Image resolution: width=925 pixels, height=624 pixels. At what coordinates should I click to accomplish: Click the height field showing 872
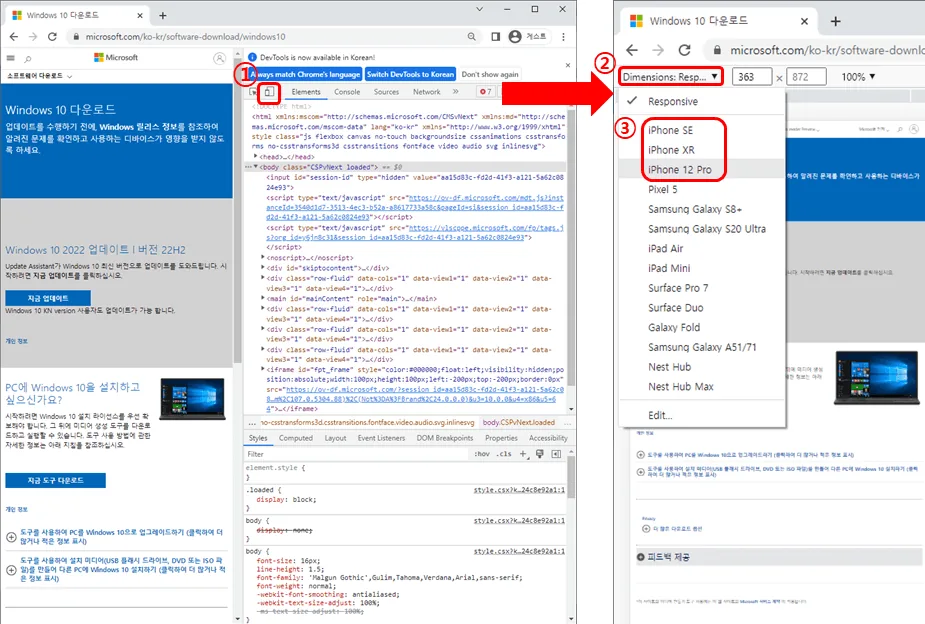(x=806, y=77)
